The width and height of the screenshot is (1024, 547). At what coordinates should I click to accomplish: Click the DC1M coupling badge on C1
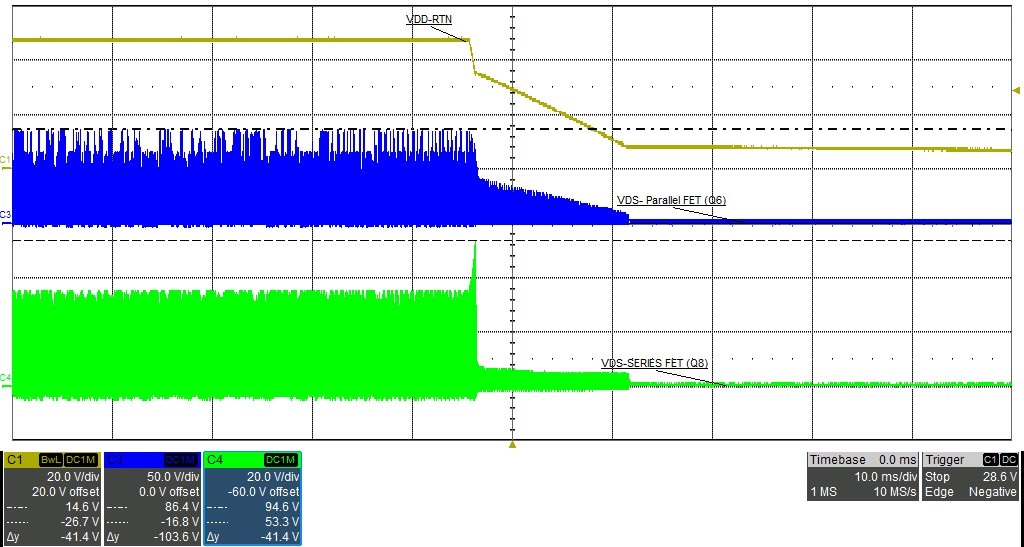(x=81, y=460)
